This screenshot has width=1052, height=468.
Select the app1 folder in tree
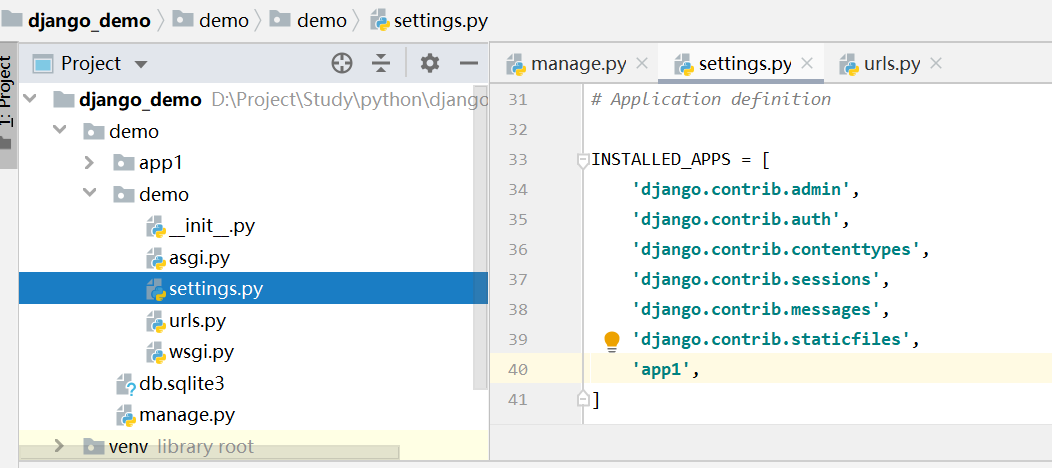click(160, 163)
